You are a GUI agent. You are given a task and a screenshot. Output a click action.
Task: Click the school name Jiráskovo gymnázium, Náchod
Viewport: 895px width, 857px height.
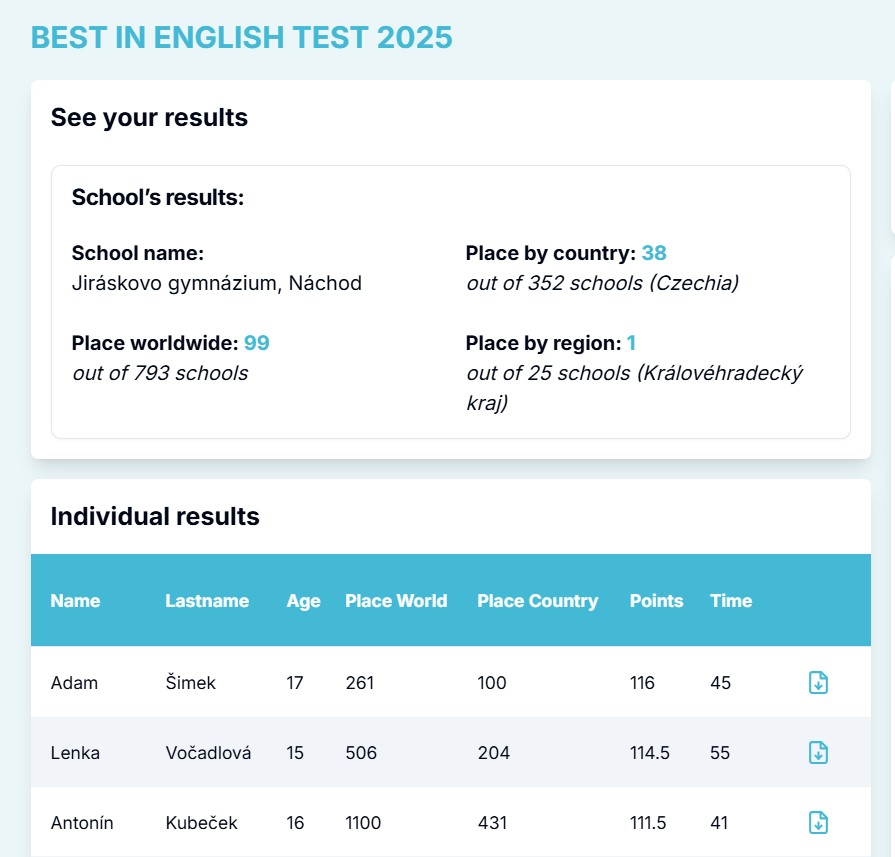pyautogui.click(x=217, y=283)
